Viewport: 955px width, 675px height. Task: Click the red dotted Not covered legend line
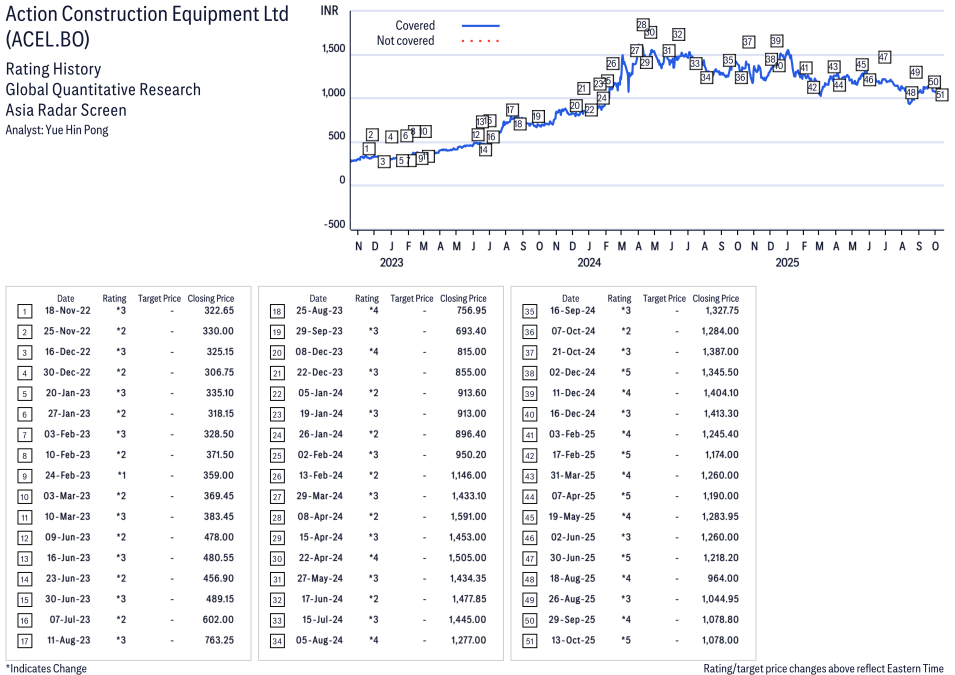tap(480, 41)
